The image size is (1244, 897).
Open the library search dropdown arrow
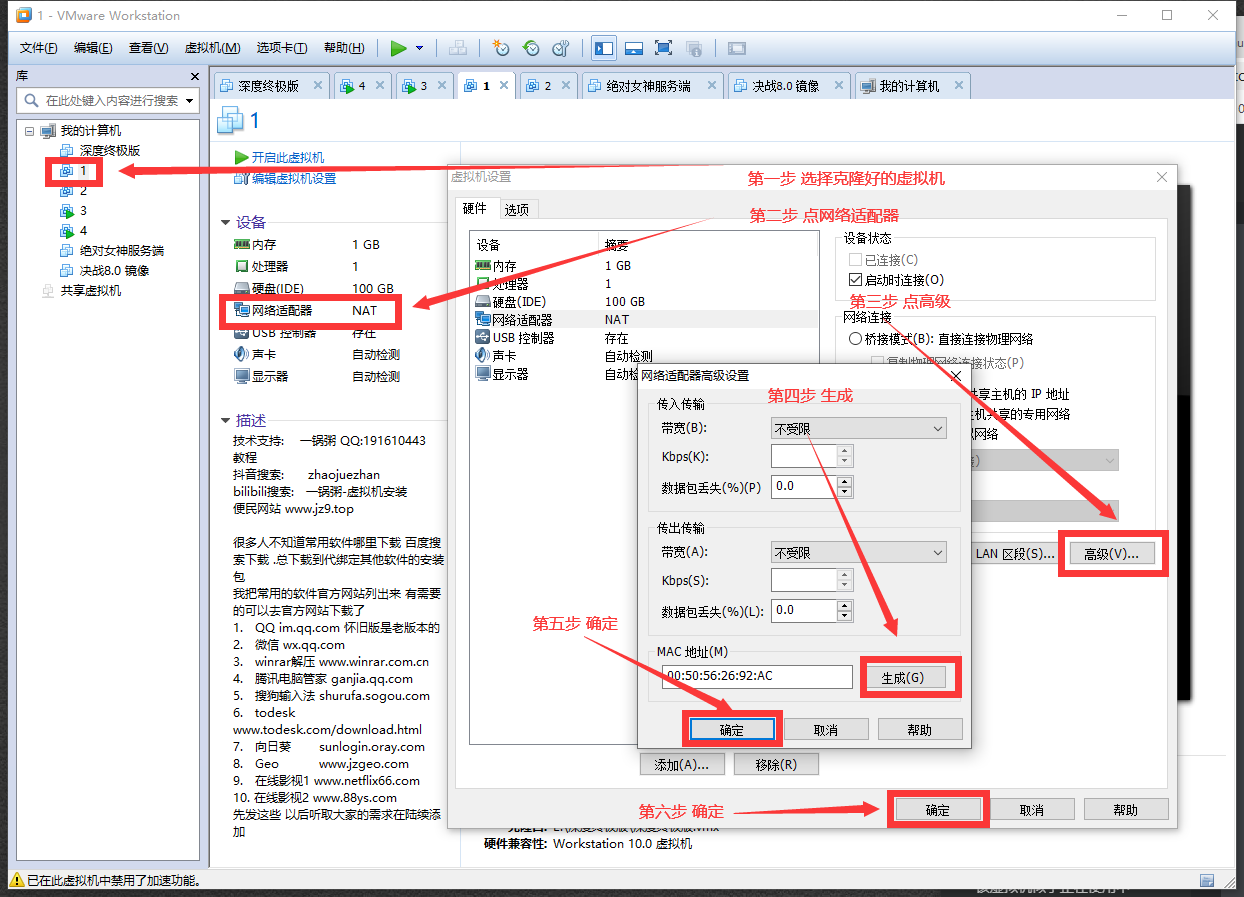click(x=190, y=100)
